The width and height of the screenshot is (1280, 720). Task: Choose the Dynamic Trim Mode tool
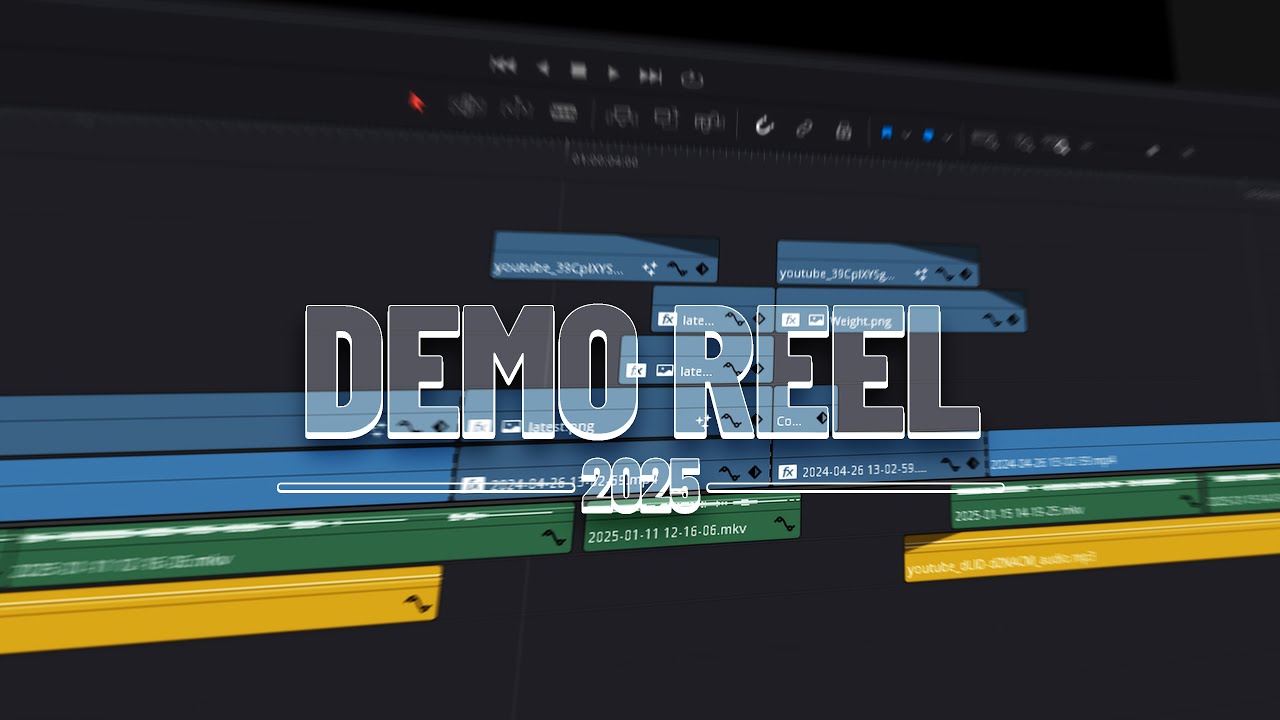tap(516, 108)
